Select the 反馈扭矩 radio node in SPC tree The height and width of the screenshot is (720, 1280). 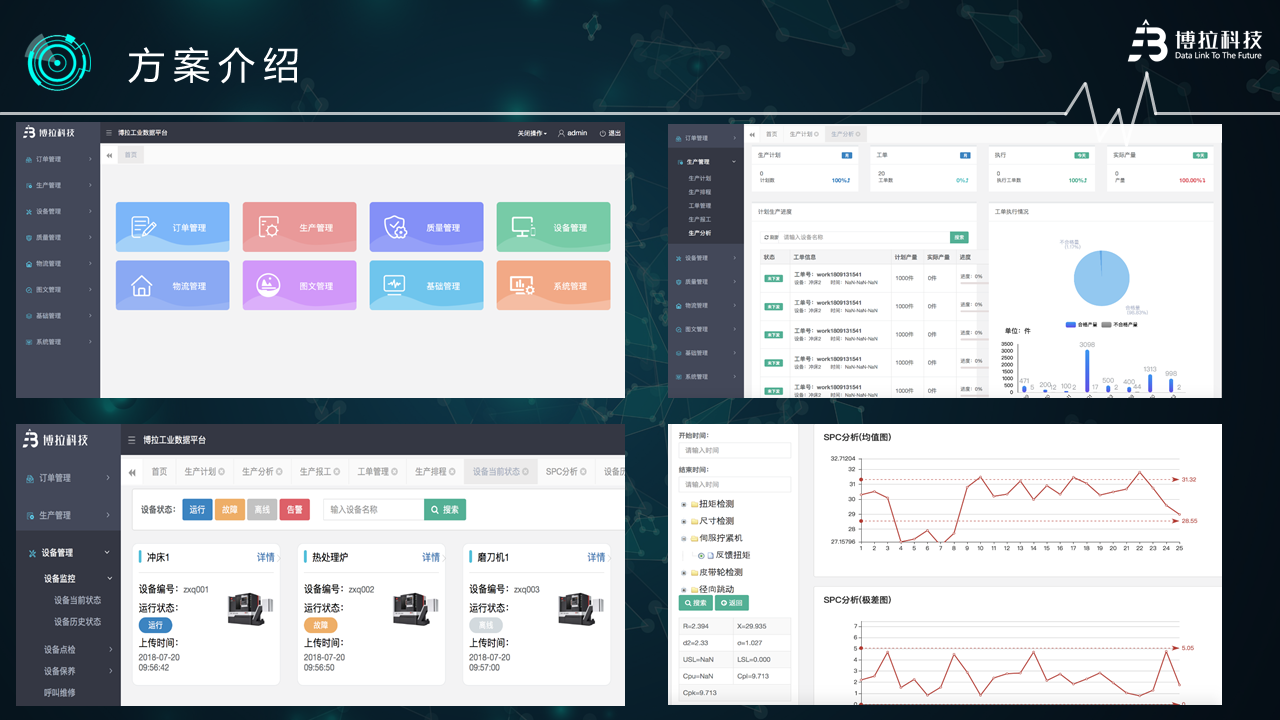[x=701, y=555]
